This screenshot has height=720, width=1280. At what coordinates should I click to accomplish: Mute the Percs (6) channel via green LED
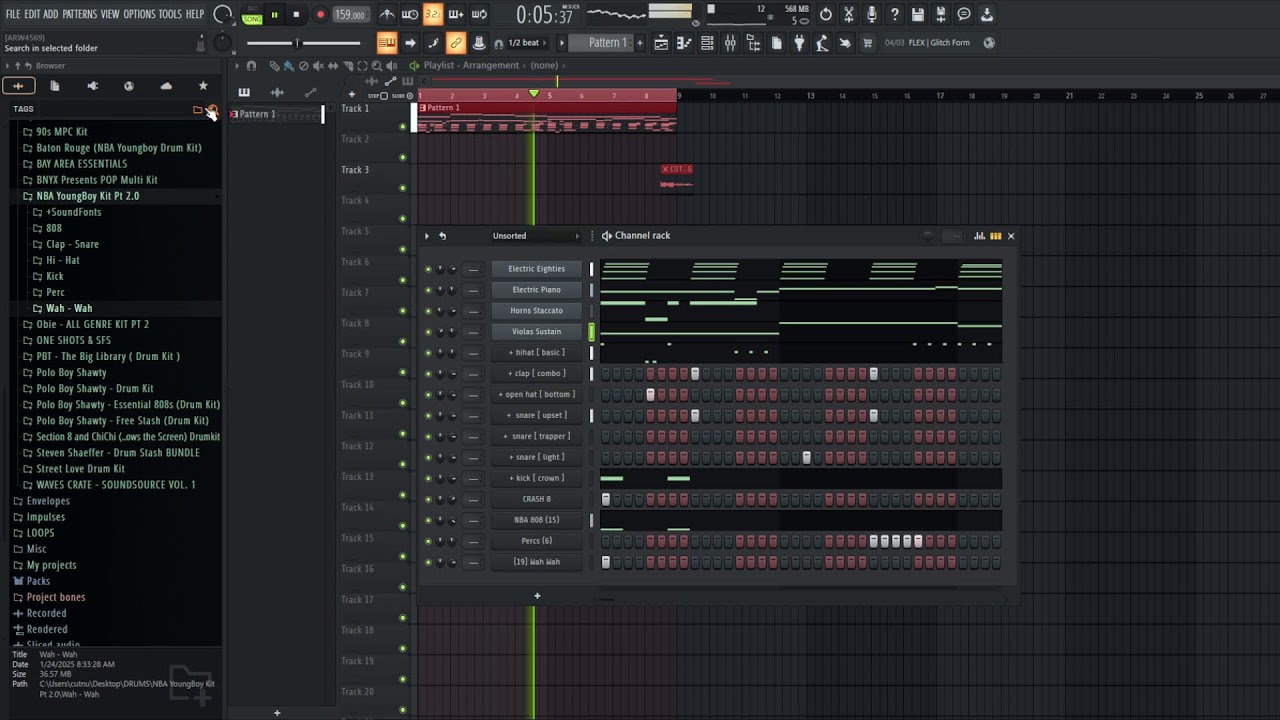[x=428, y=541]
